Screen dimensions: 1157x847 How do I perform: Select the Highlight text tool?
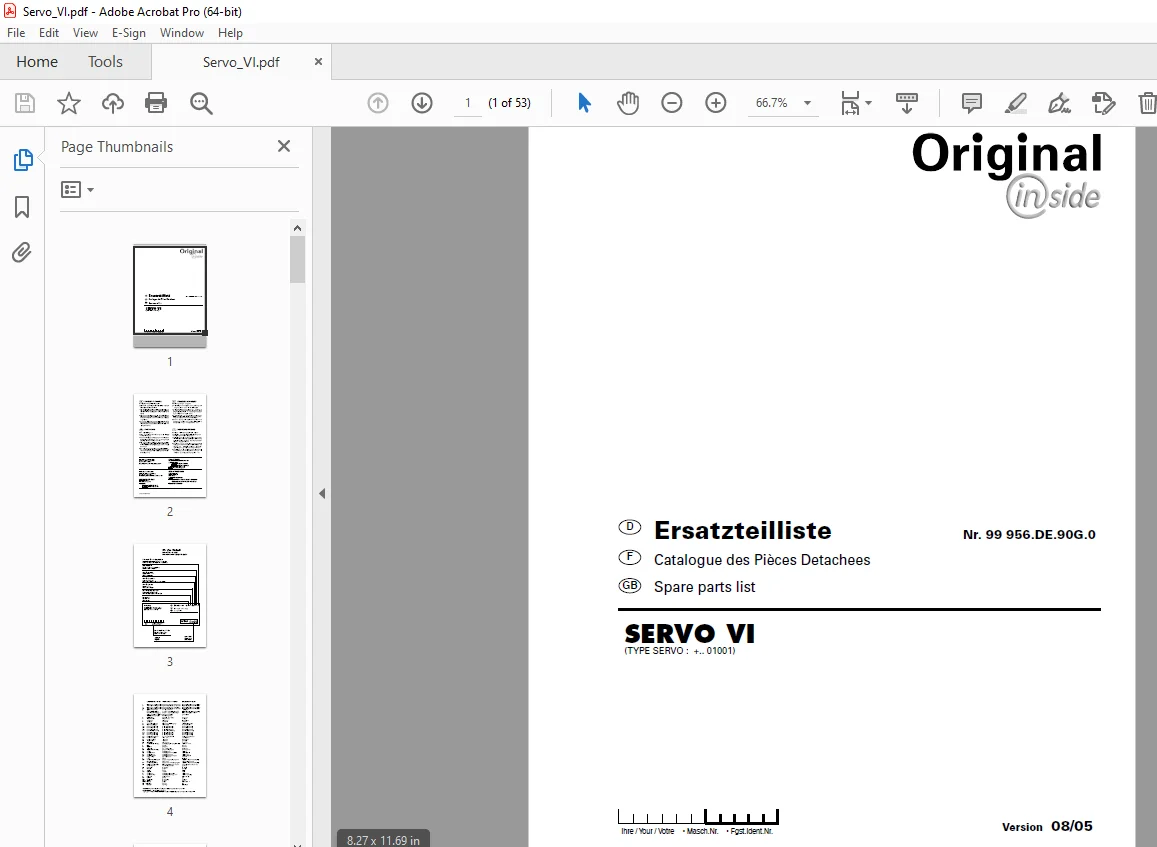pyautogui.click(x=1016, y=103)
